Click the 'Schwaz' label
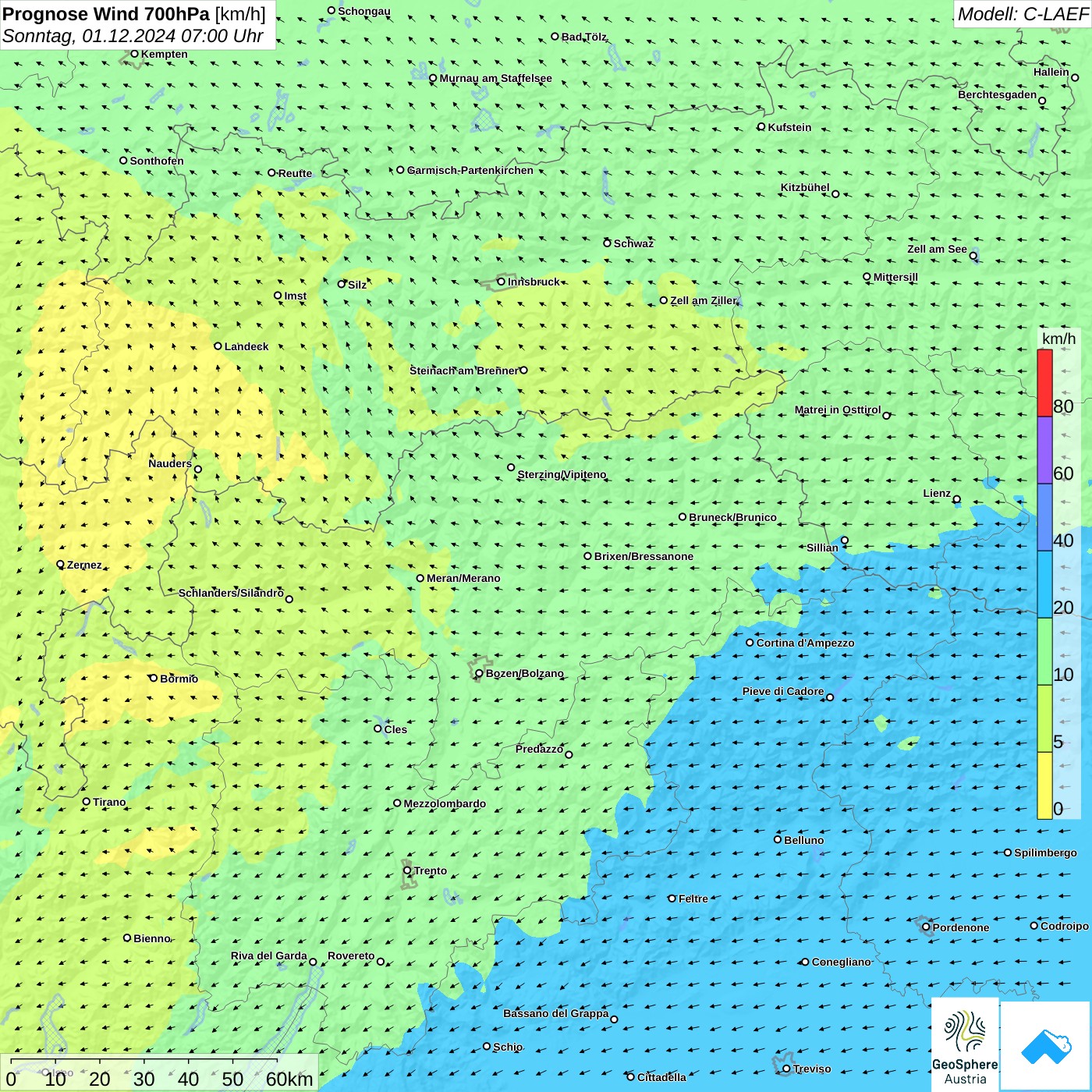The image size is (1092, 1092). coord(633,243)
